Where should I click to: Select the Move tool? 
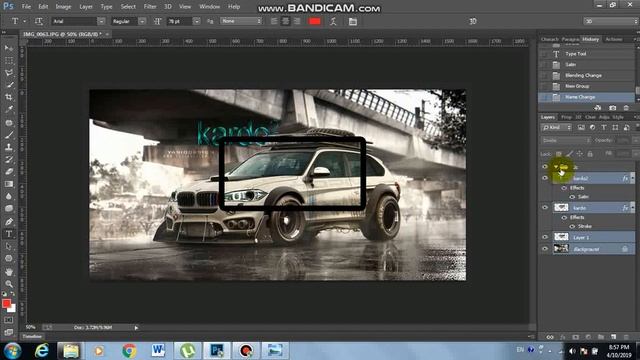[x=9, y=48]
